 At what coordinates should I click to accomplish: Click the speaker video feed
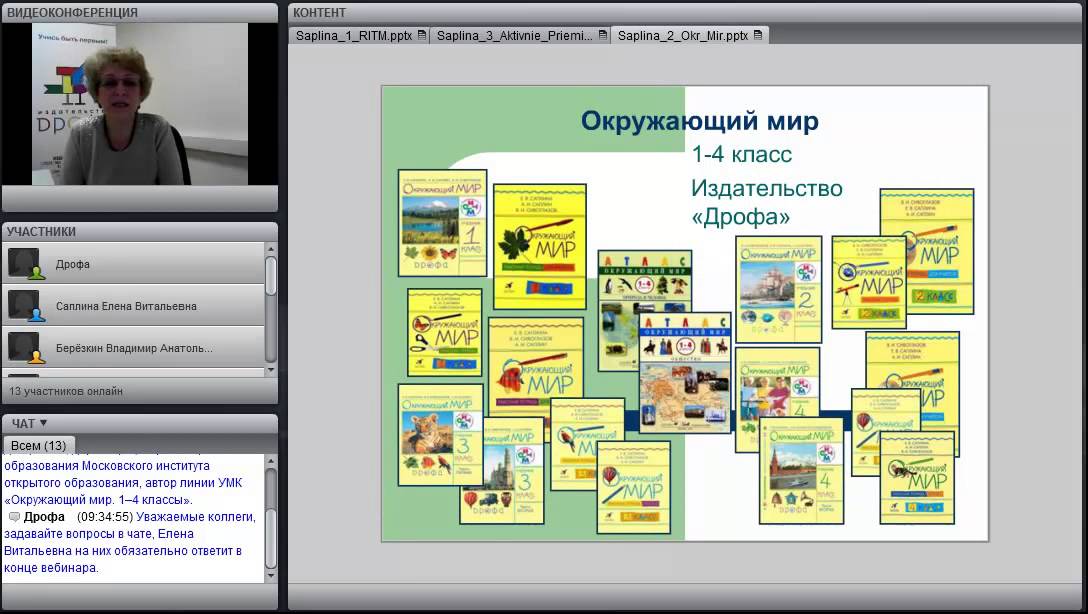[x=139, y=104]
